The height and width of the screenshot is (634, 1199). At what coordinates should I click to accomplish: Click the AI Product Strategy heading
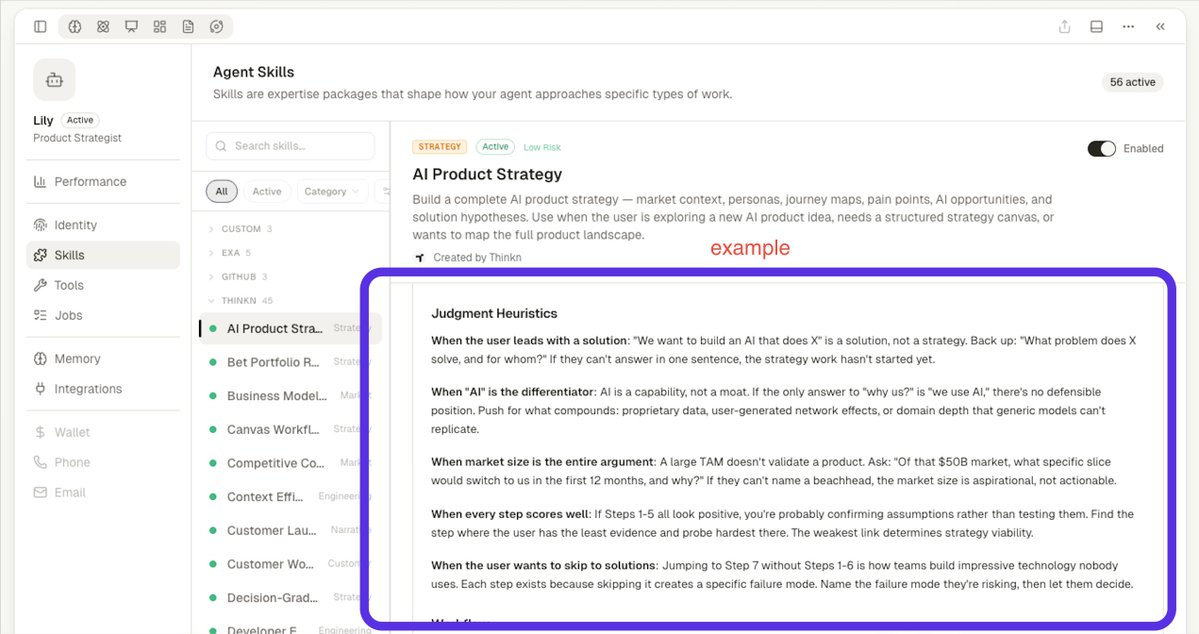click(487, 174)
